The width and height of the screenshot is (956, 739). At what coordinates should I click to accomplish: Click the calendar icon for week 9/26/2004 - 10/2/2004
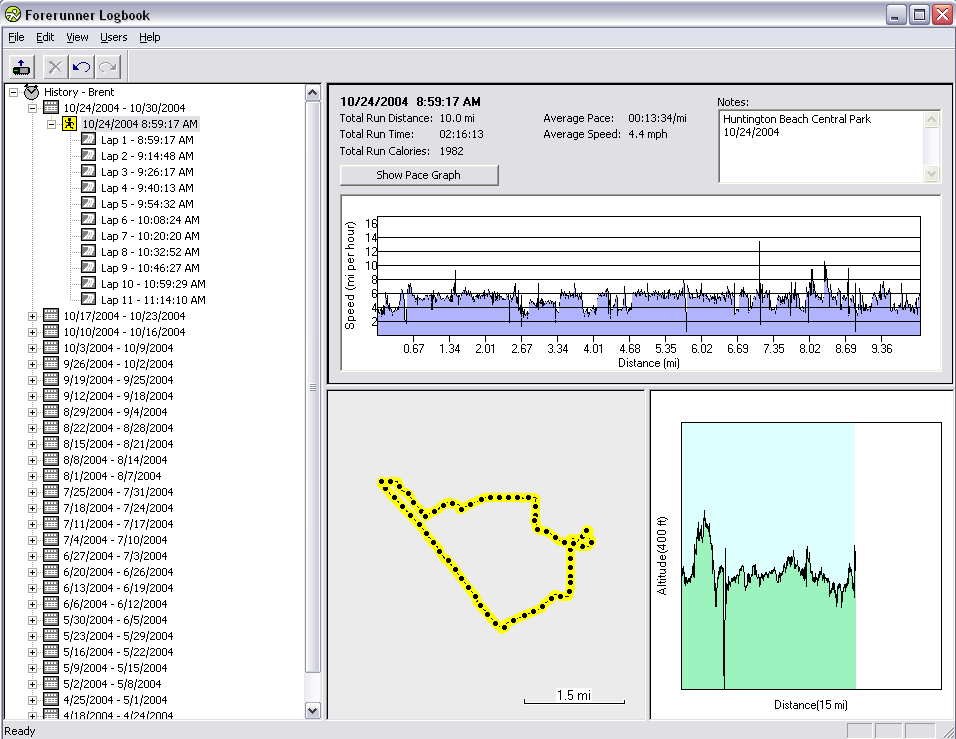coord(51,363)
